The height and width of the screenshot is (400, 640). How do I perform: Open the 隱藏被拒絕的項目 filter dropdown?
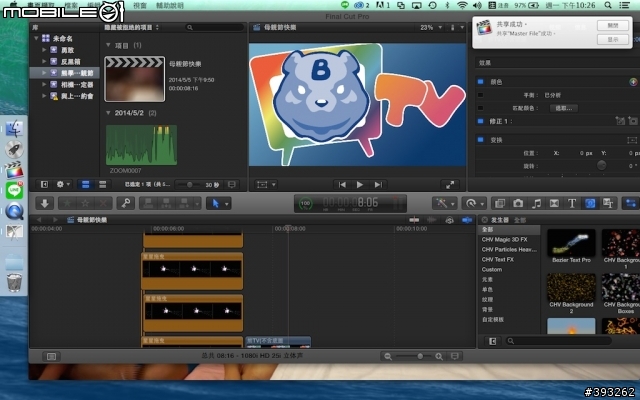pyautogui.click(x=131, y=27)
